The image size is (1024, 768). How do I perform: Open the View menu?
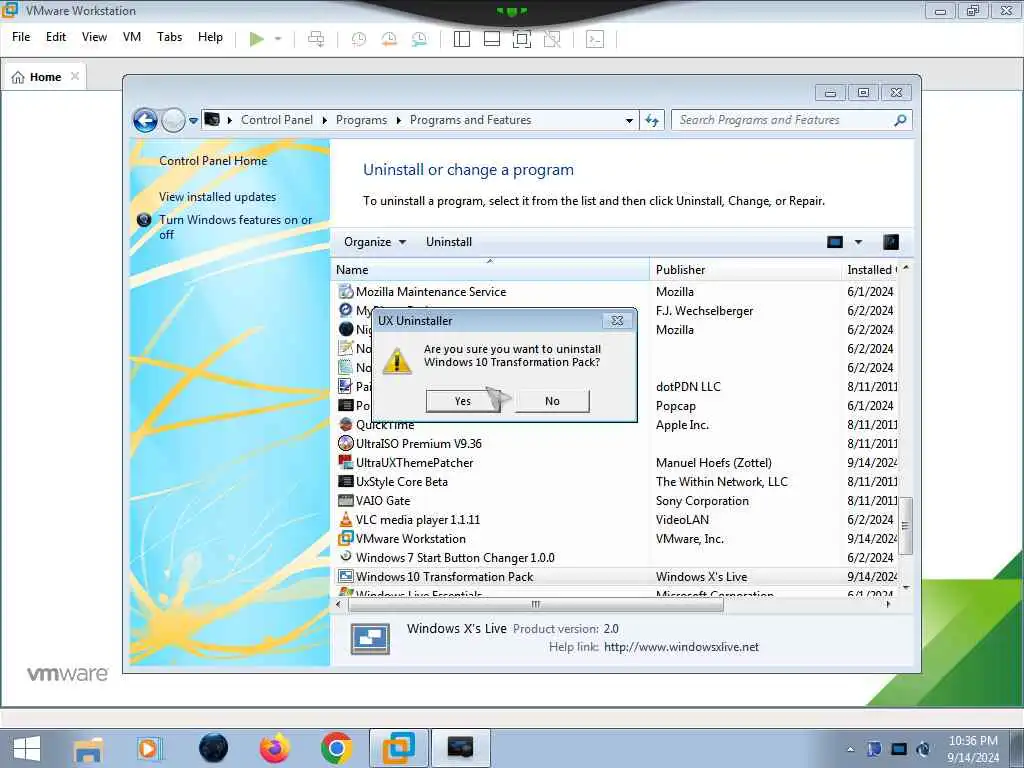tap(94, 37)
